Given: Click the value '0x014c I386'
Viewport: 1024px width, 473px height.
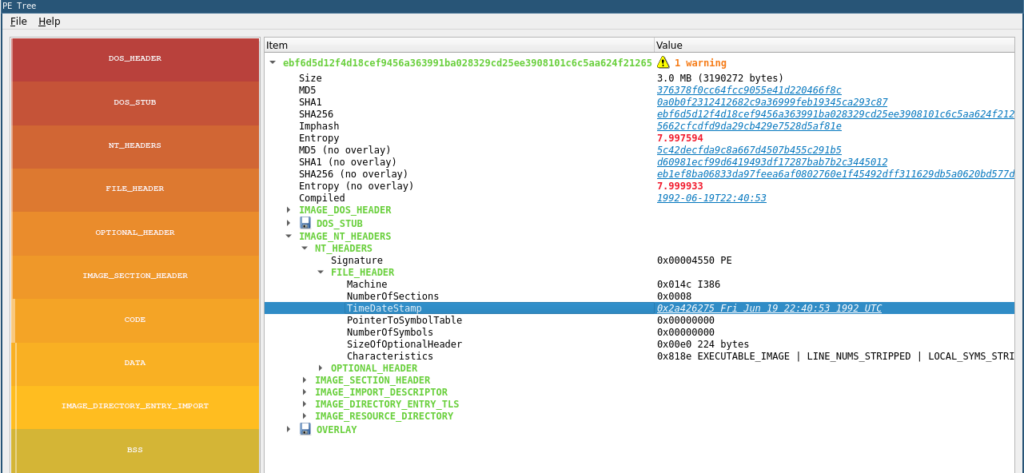Looking at the screenshot, I should pos(688,285).
